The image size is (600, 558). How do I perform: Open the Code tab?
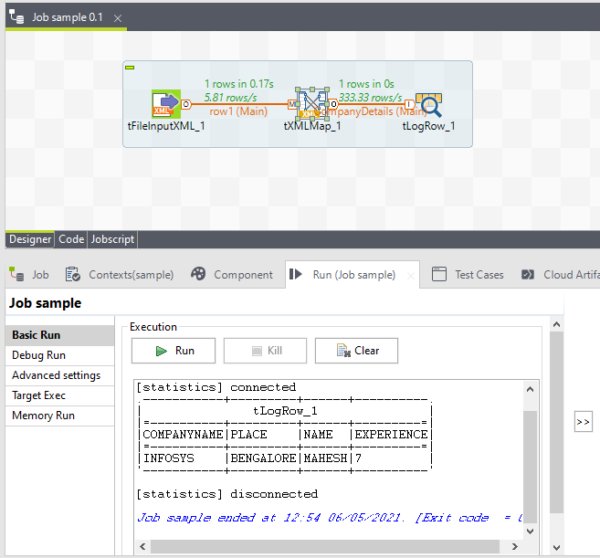[x=71, y=239]
